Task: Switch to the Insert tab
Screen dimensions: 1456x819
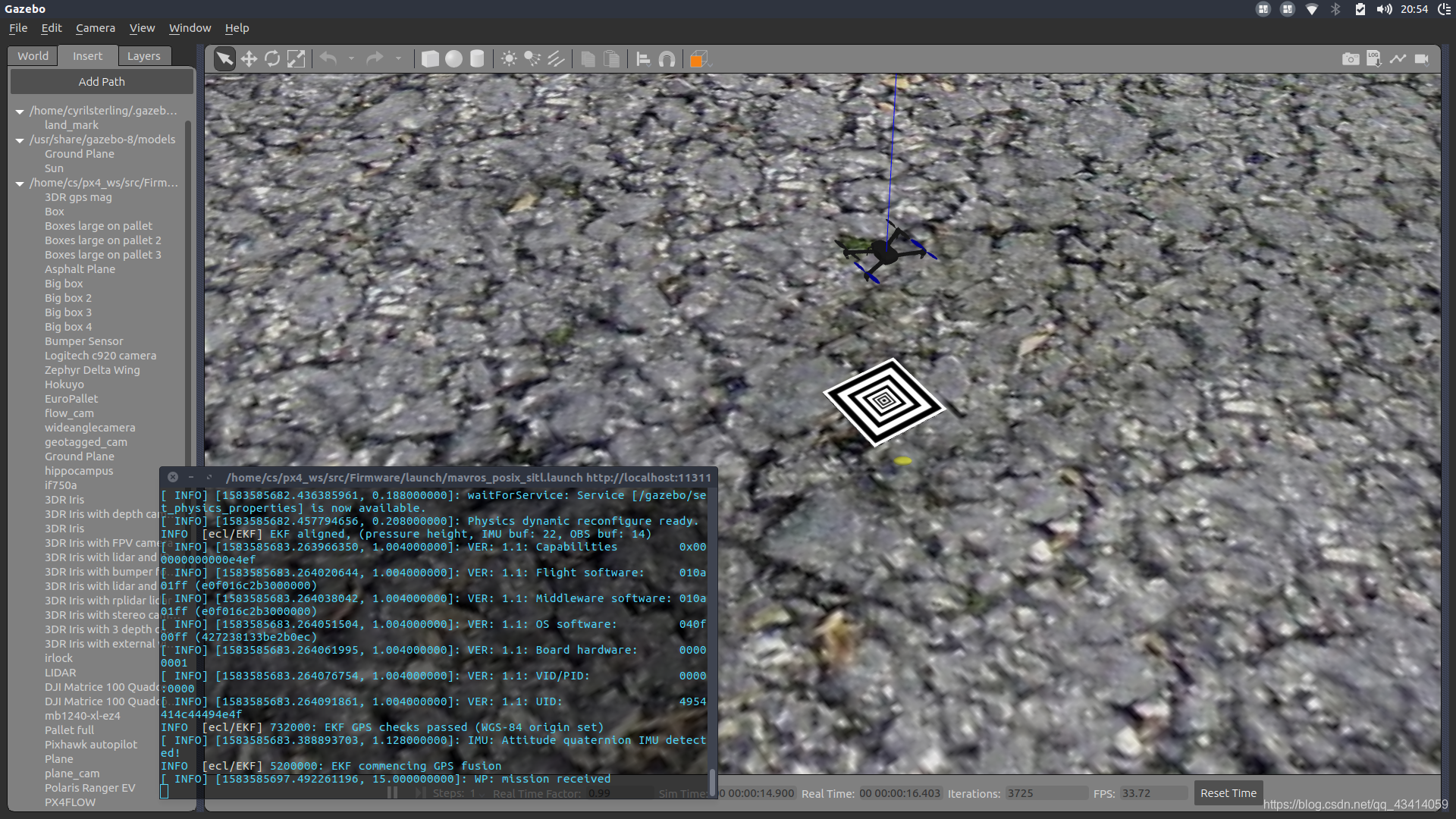Action: point(88,56)
